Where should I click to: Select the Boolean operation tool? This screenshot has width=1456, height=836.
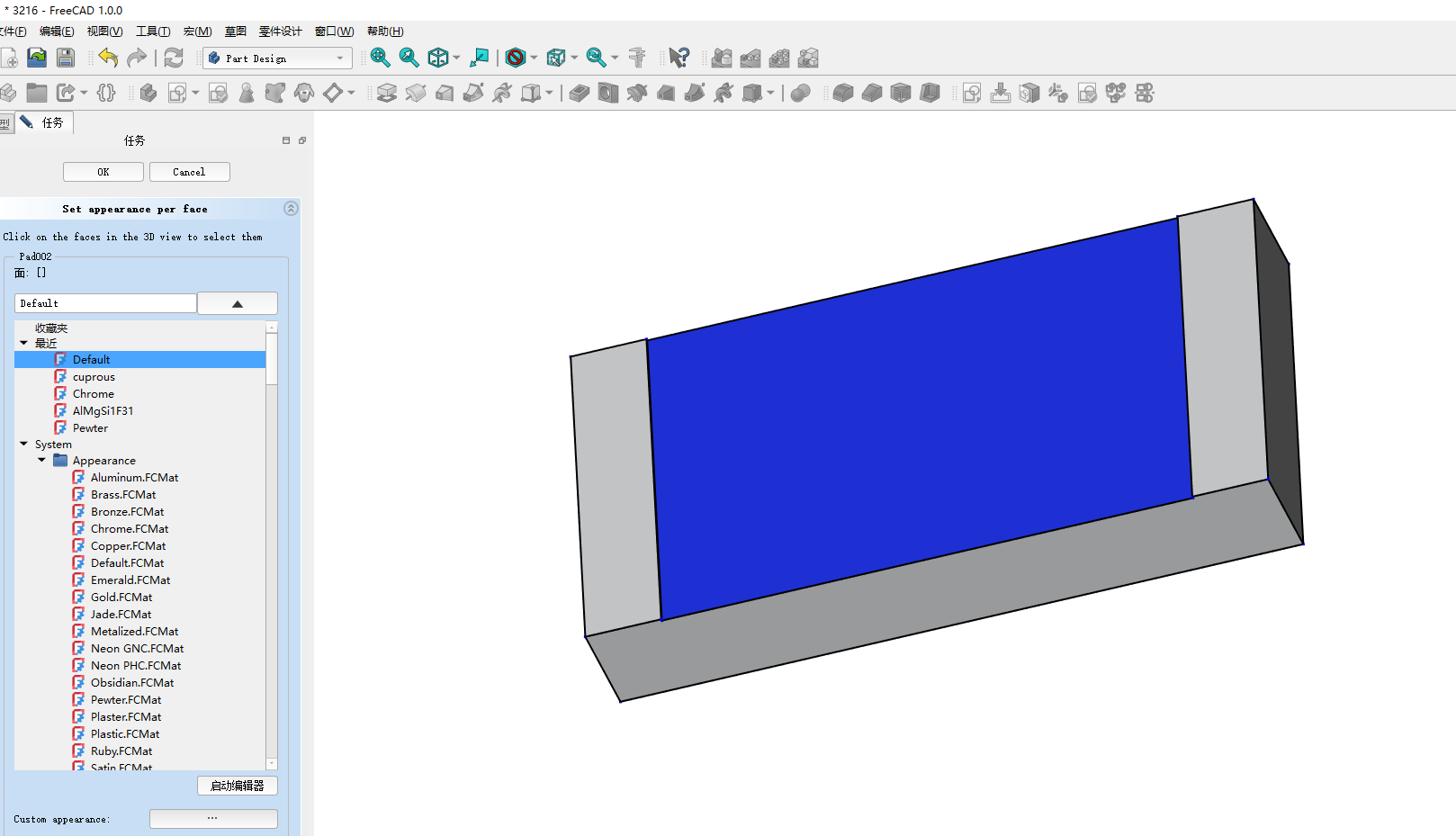(x=801, y=93)
